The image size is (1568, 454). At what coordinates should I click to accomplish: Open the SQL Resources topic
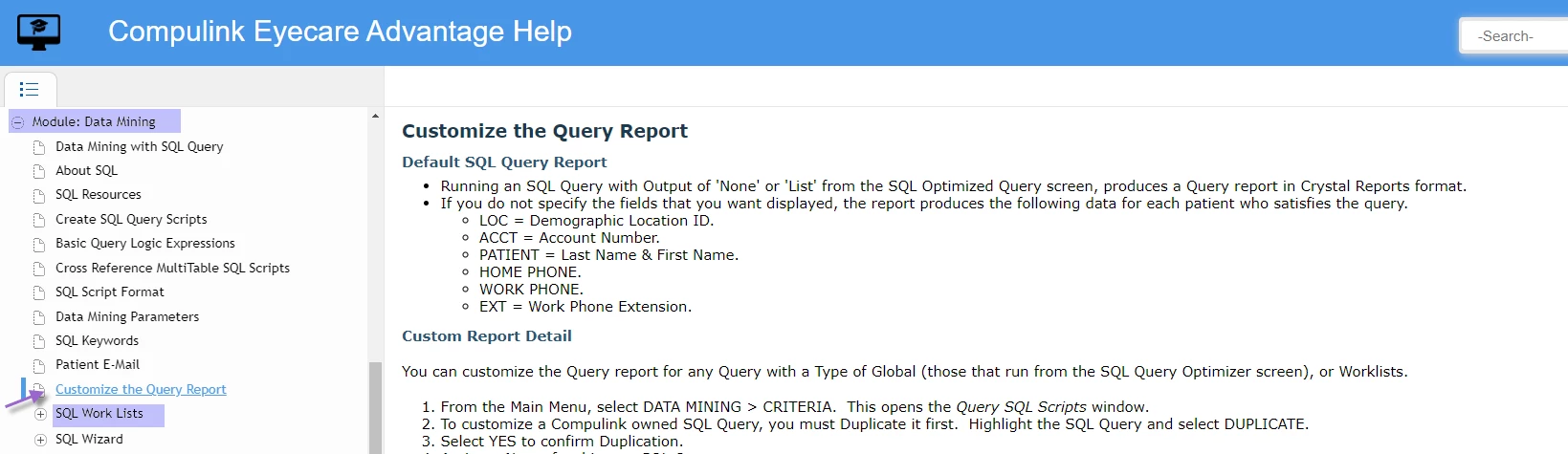point(98,194)
